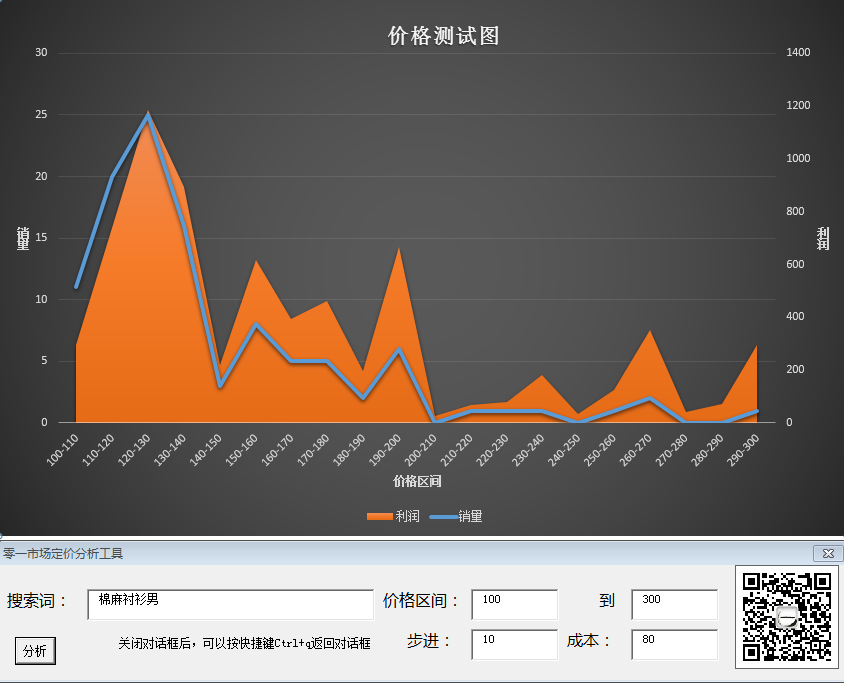Image resolution: width=844 pixels, height=686 pixels.
Task: Click the x-axis label 200-210
Action: 421,450
